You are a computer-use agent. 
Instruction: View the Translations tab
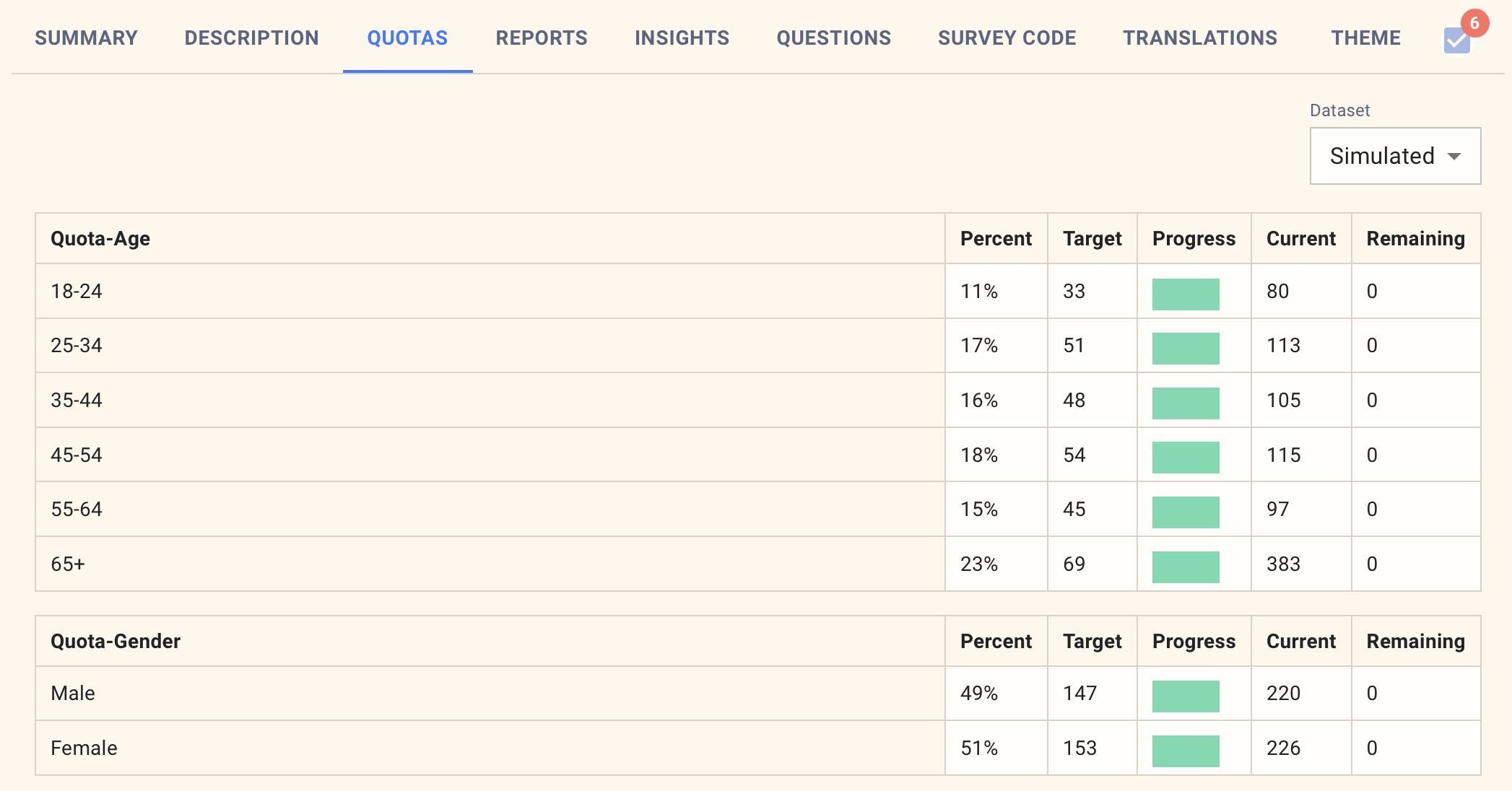(x=1199, y=38)
